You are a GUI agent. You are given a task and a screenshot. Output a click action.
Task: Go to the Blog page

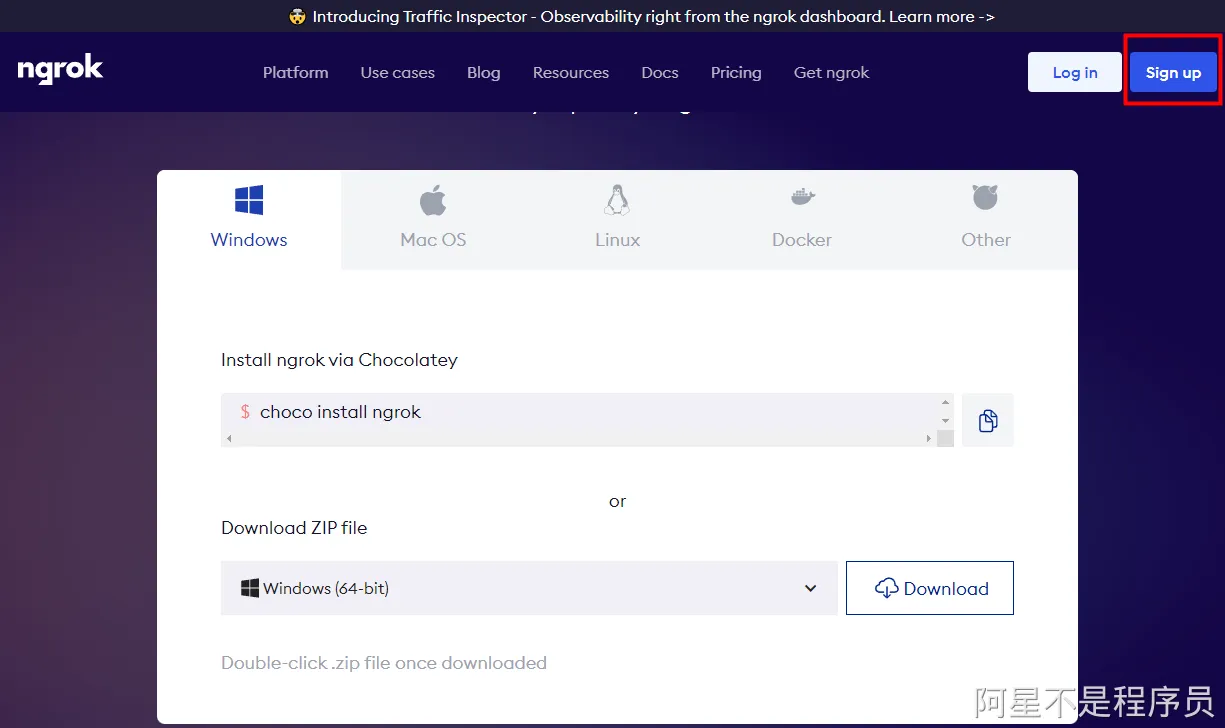click(483, 72)
